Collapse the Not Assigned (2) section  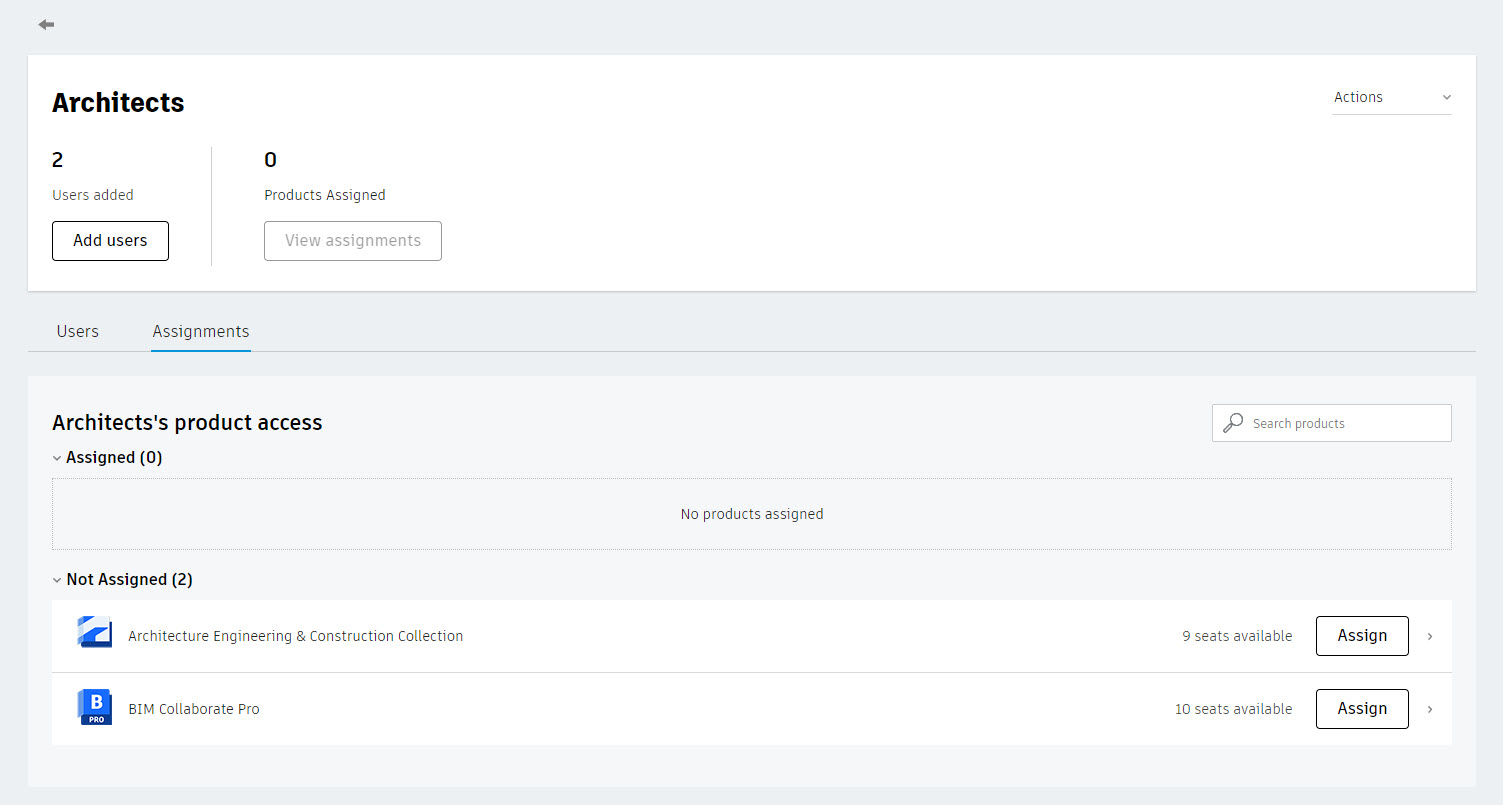58,580
